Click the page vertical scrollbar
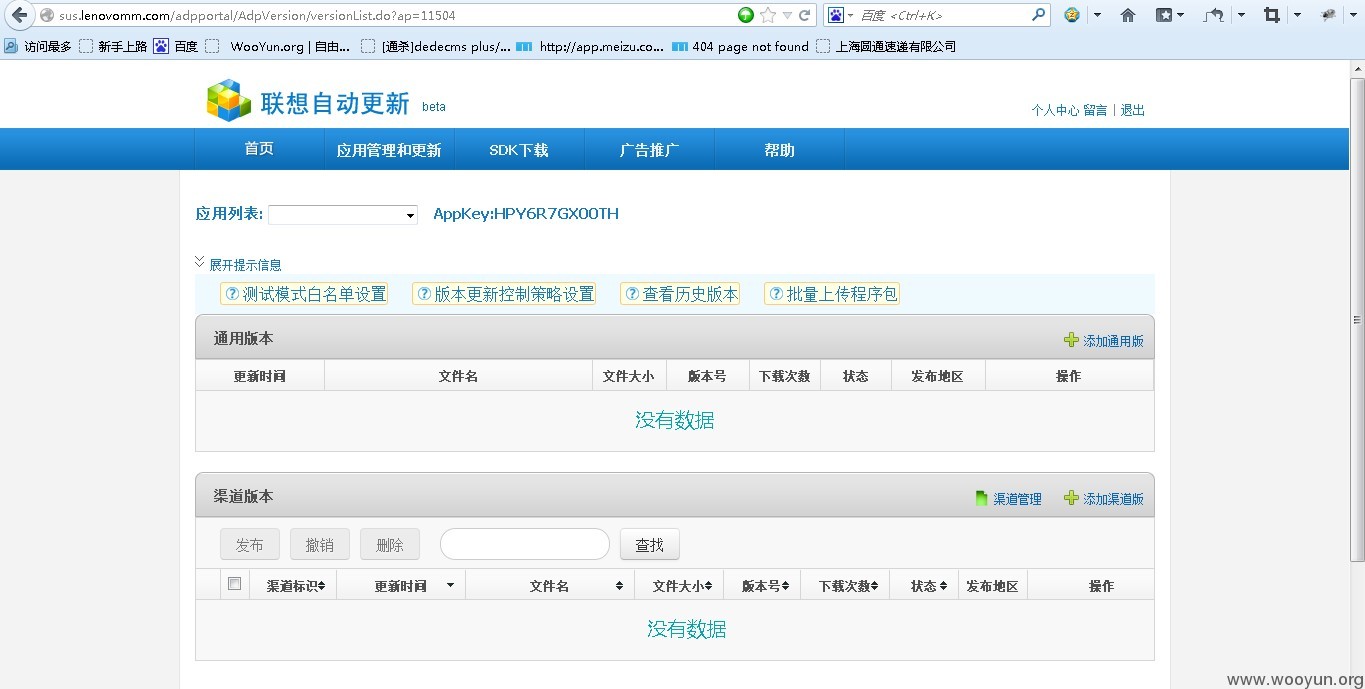Screen dimensions: 1365x689 point(1357,320)
